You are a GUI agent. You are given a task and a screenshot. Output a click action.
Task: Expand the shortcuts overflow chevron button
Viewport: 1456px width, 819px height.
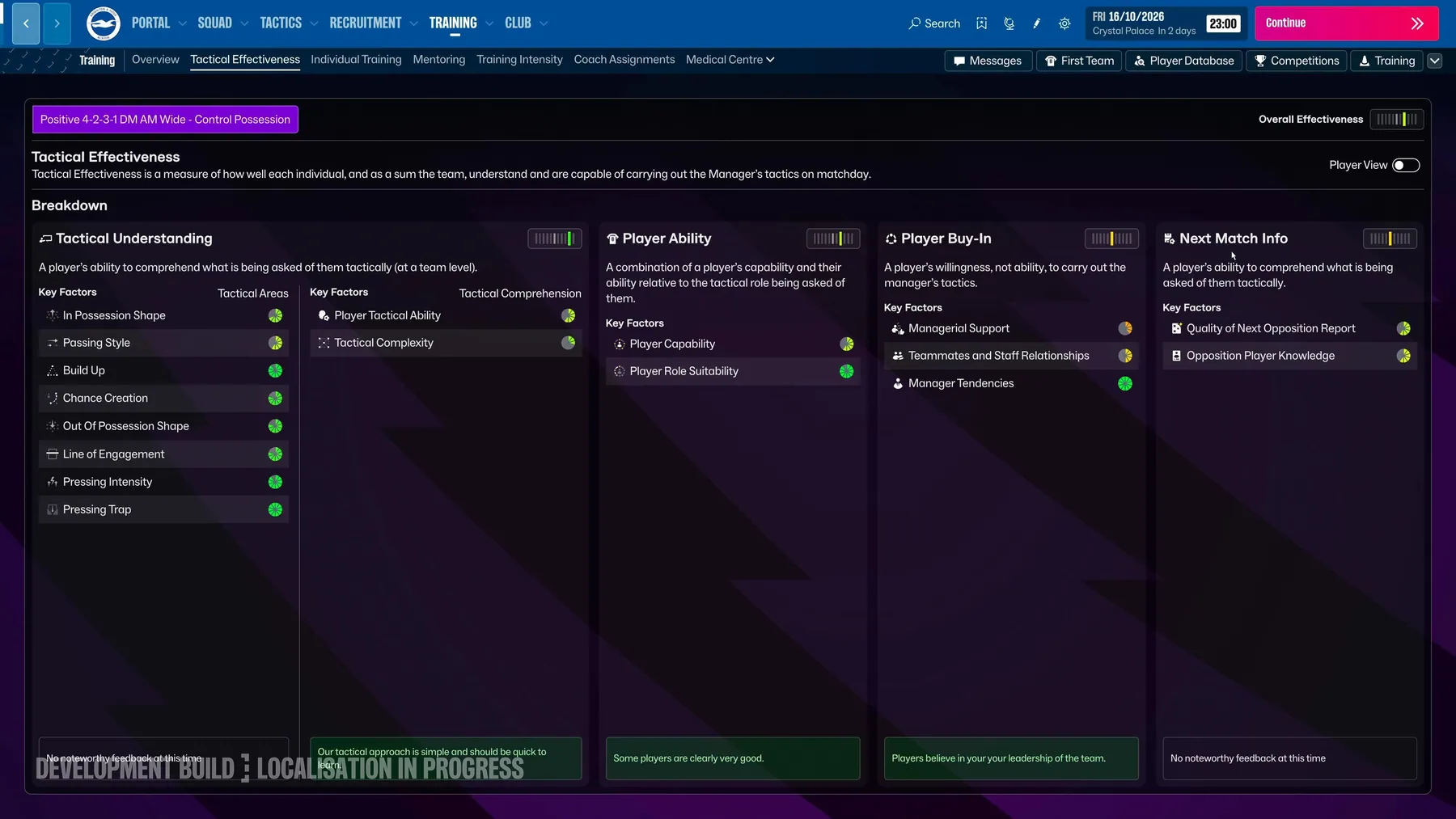[1434, 61]
